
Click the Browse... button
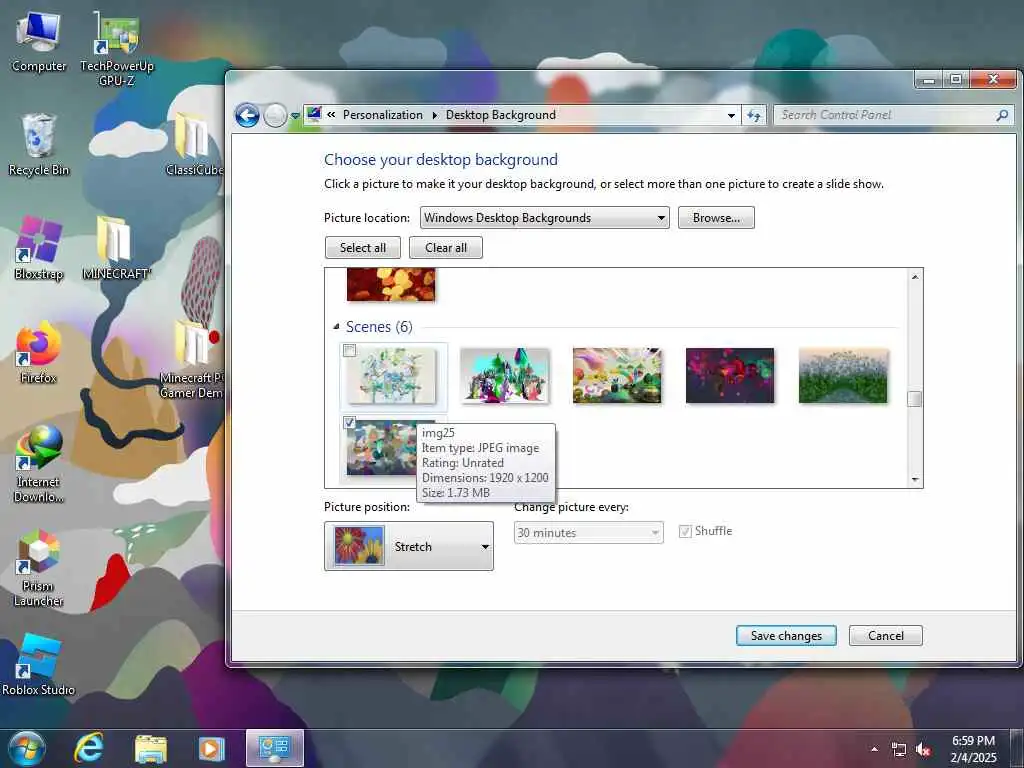pyautogui.click(x=716, y=217)
